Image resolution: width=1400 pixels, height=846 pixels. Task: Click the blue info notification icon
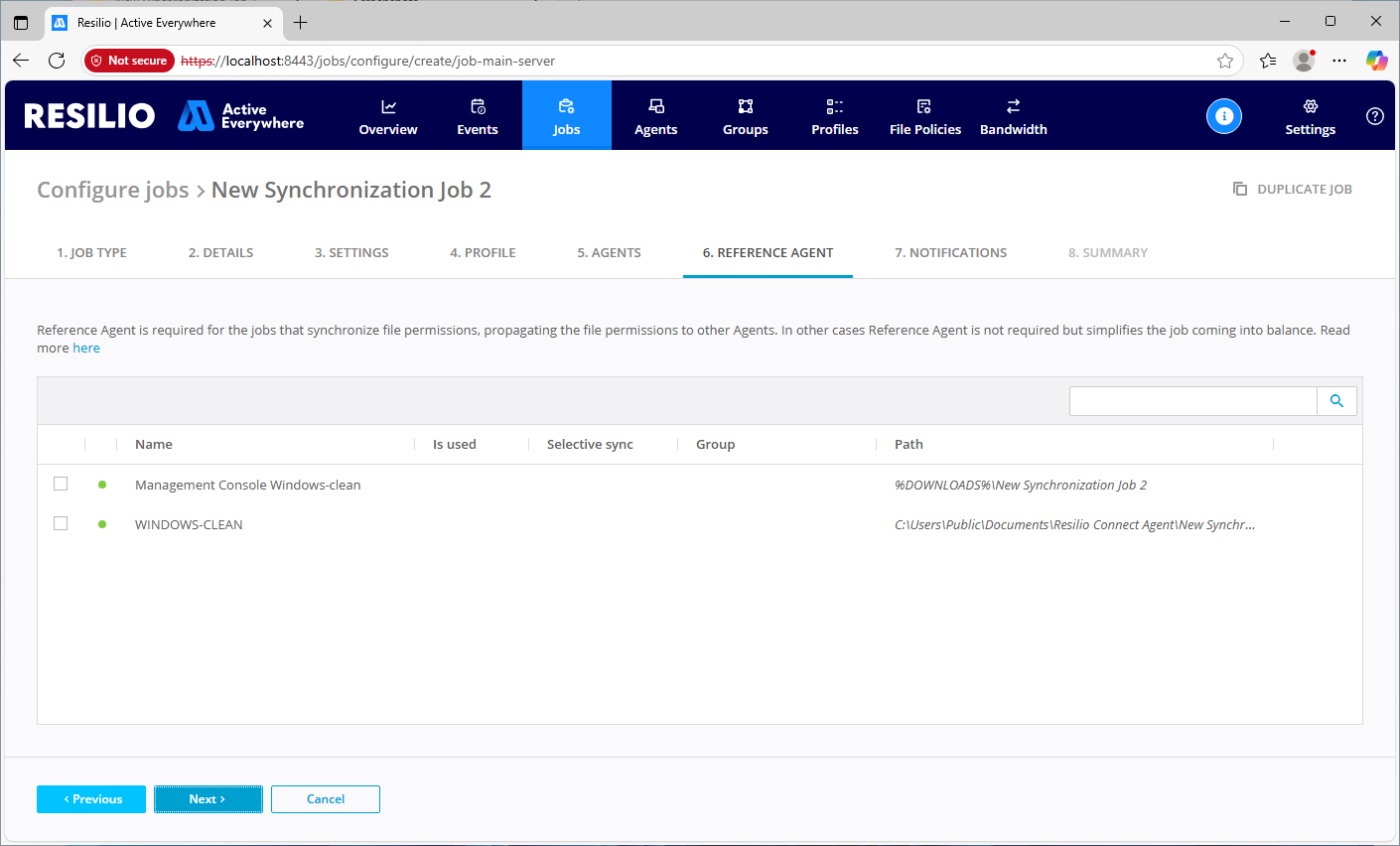(x=1223, y=116)
